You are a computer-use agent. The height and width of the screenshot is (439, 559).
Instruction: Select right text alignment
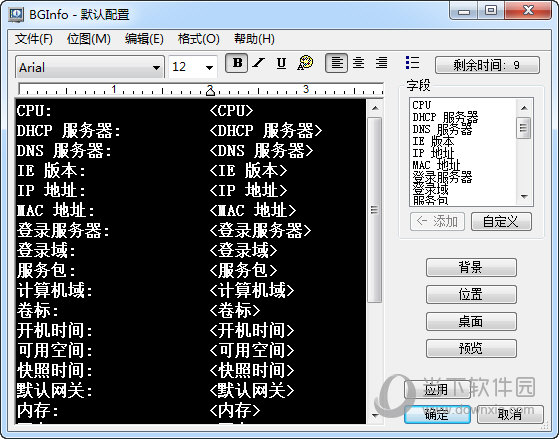[x=381, y=63]
